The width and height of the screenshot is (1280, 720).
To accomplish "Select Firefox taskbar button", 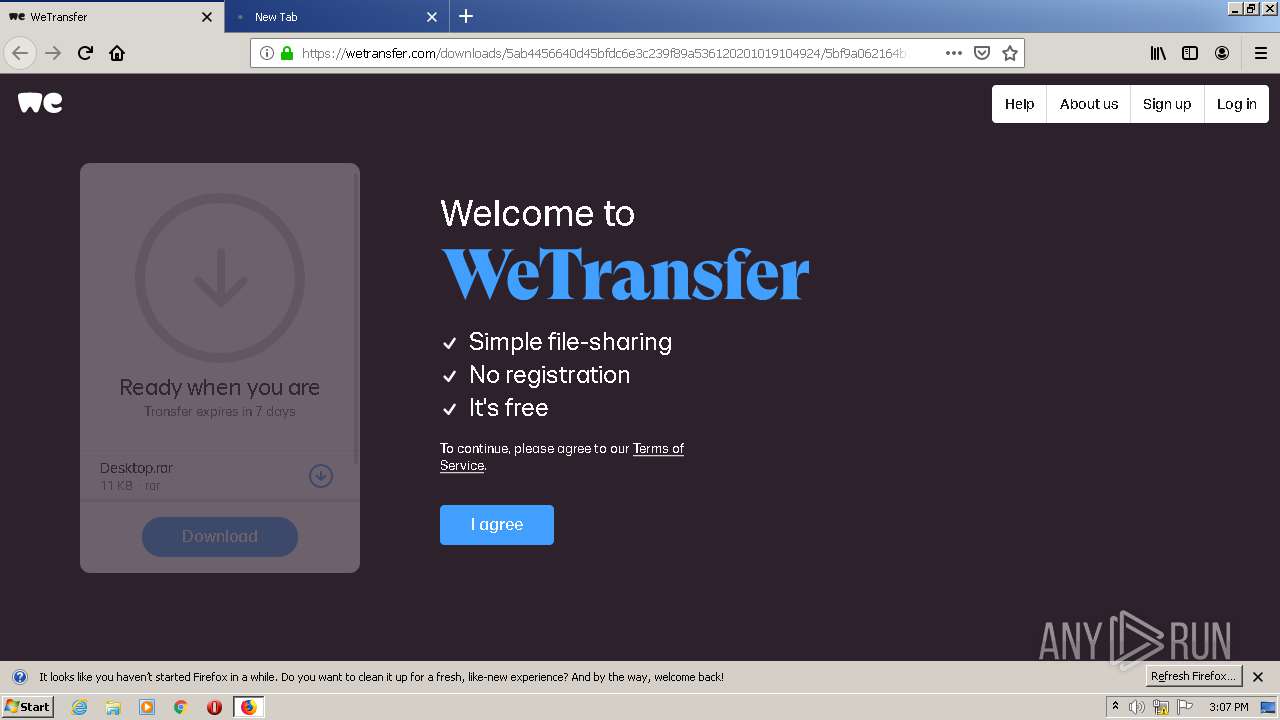I will click(248, 707).
